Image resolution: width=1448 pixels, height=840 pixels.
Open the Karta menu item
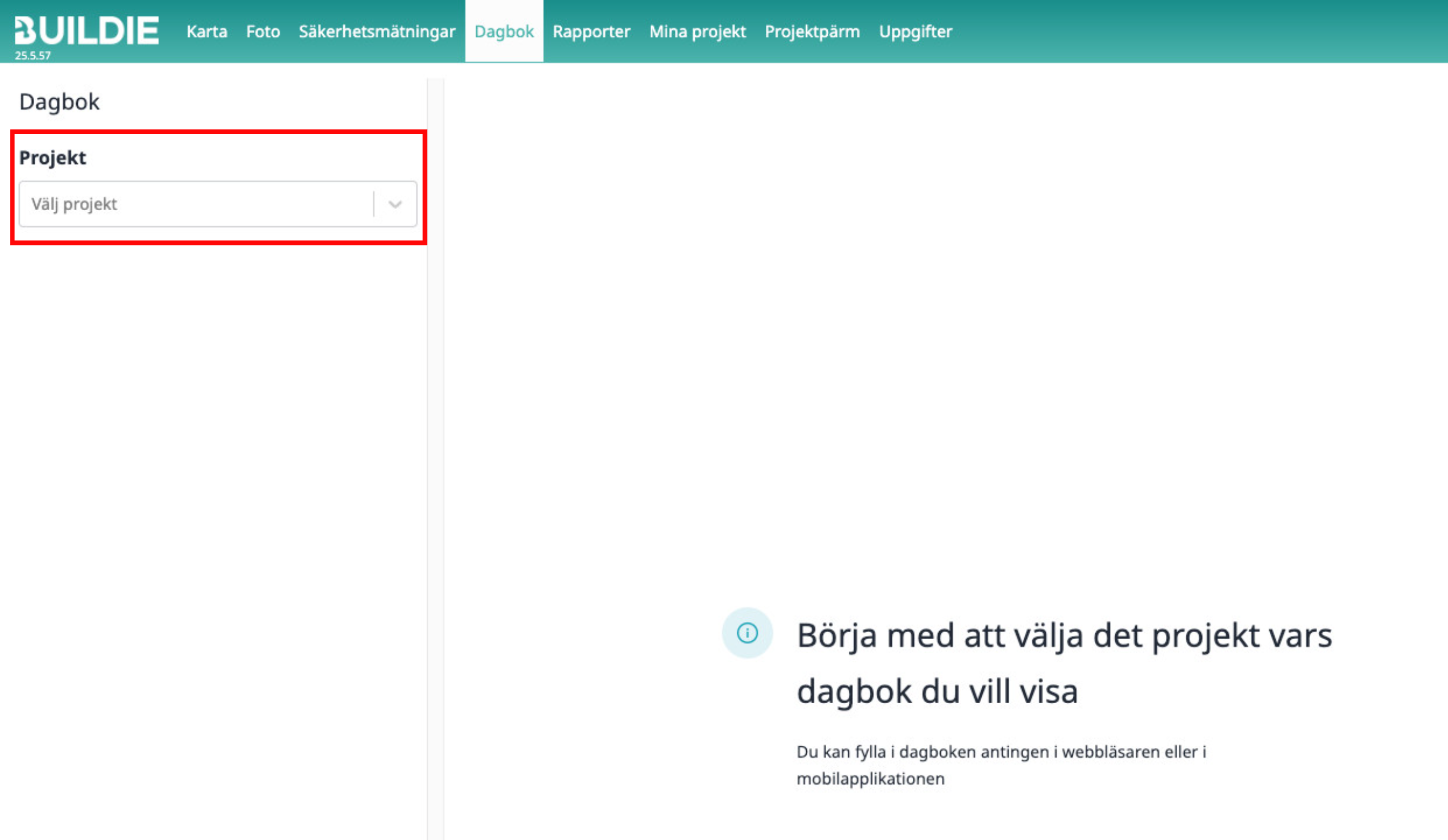[206, 31]
